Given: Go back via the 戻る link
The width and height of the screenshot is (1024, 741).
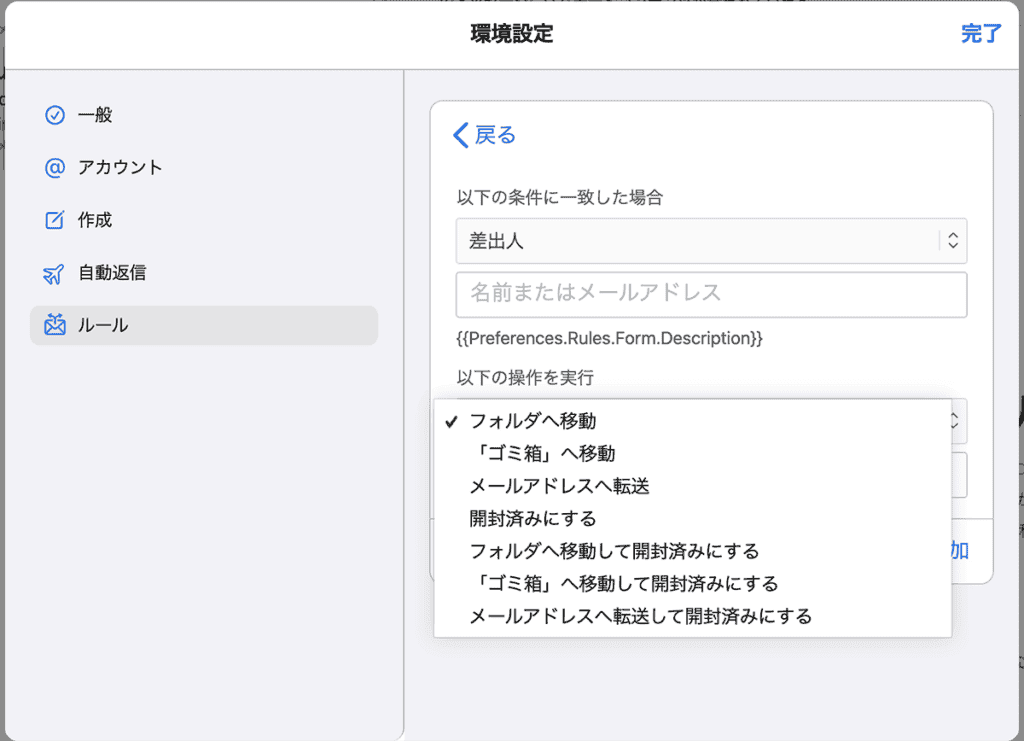Looking at the screenshot, I should pos(495,135).
